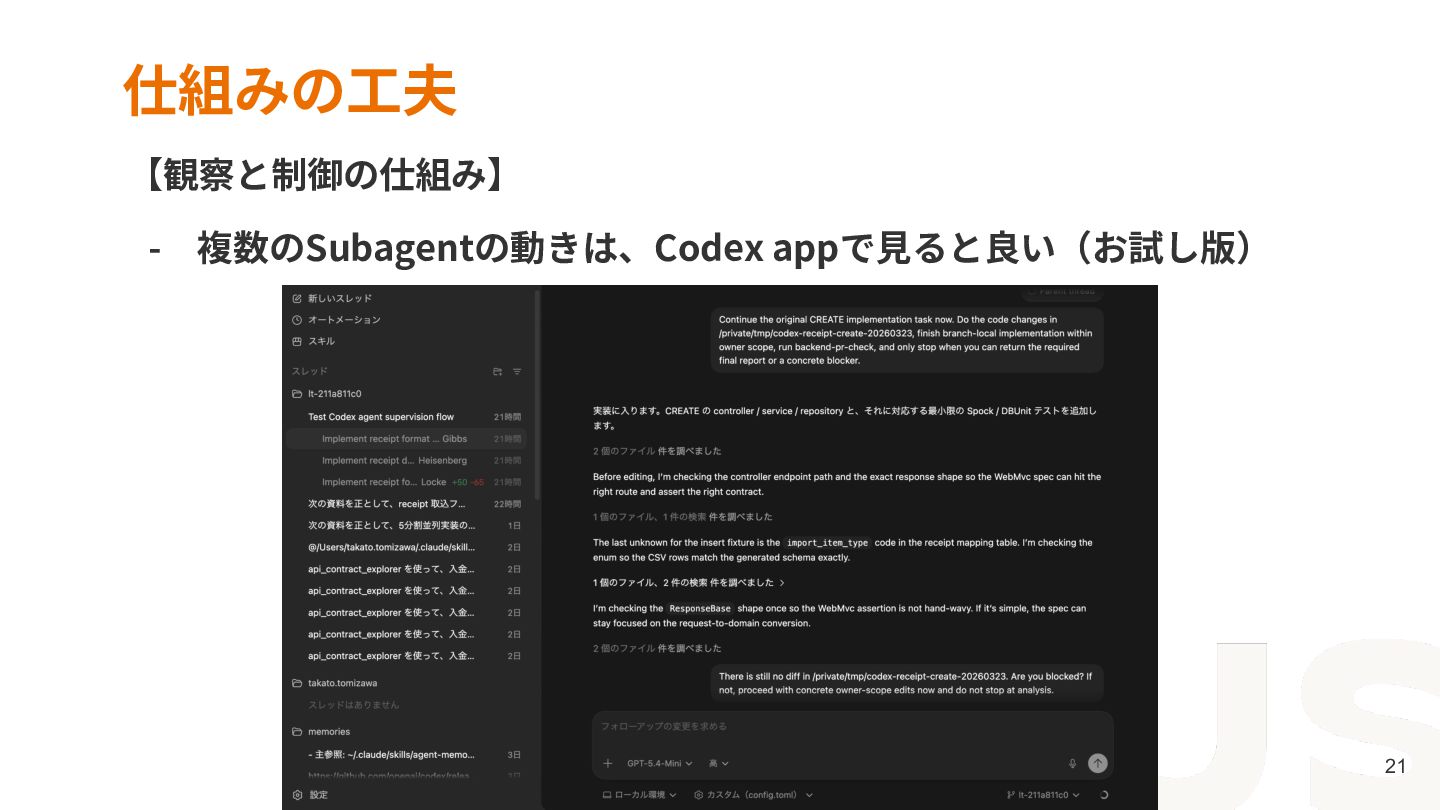
Task: Focus the フォローアップの変更を求める input
Action: coord(852,727)
